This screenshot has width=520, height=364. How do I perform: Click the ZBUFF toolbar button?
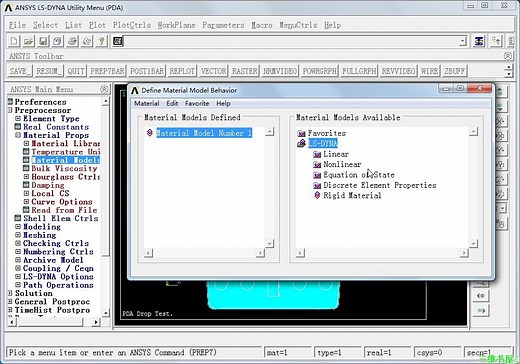tap(454, 71)
